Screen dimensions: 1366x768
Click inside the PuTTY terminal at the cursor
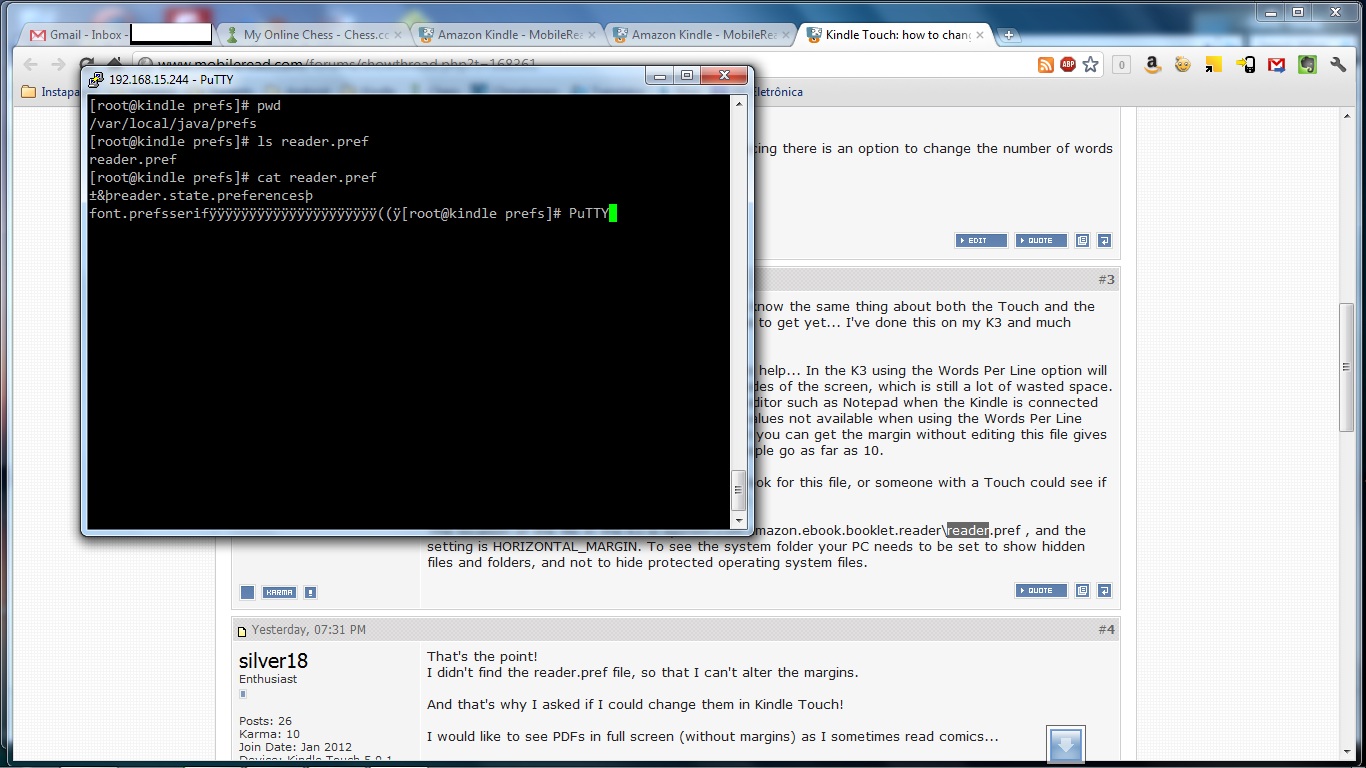click(x=613, y=213)
